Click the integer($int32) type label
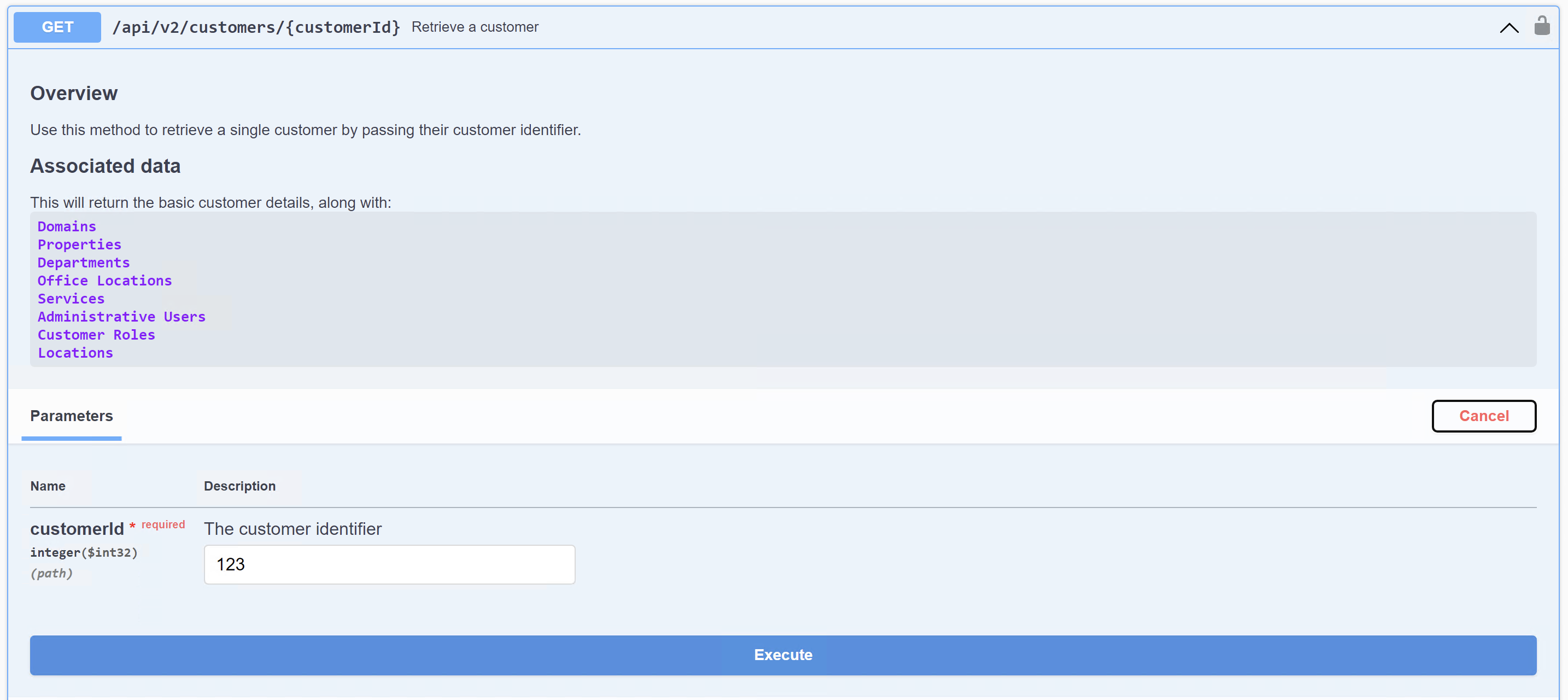This screenshot has width=1568, height=700. click(x=84, y=553)
